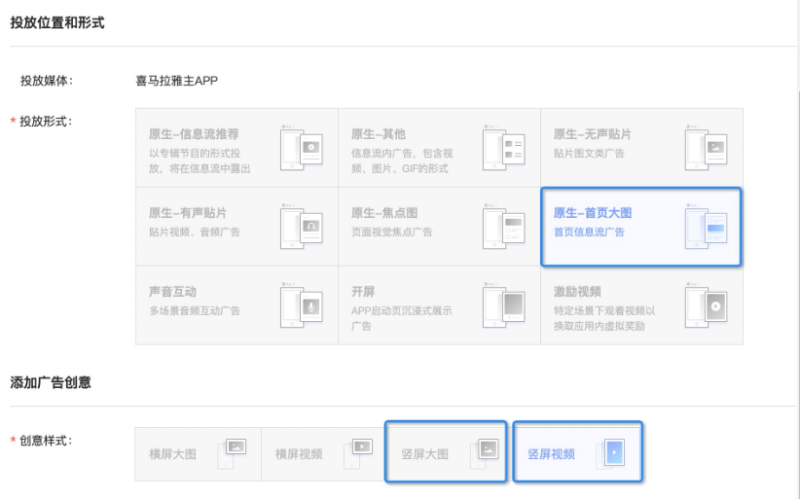
Task: Select 开屏 ad format title
Action: (362, 292)
